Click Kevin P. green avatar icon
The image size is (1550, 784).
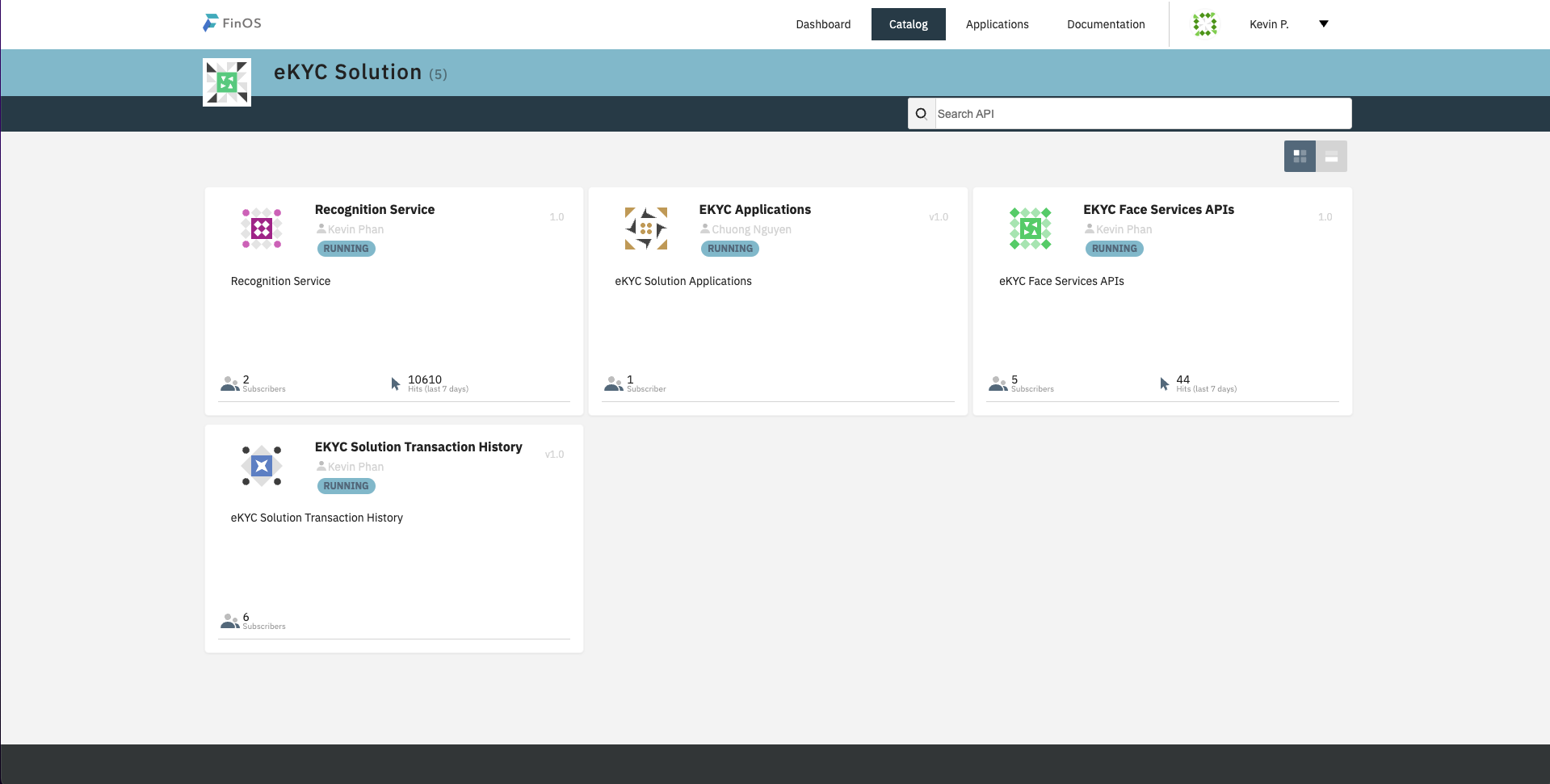click(1205, 24)
